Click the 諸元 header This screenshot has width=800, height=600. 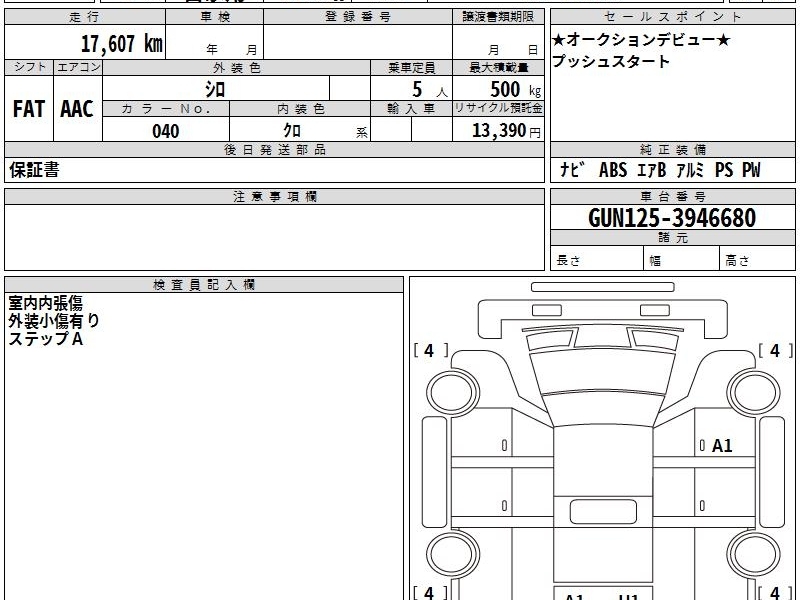[673, 237]
